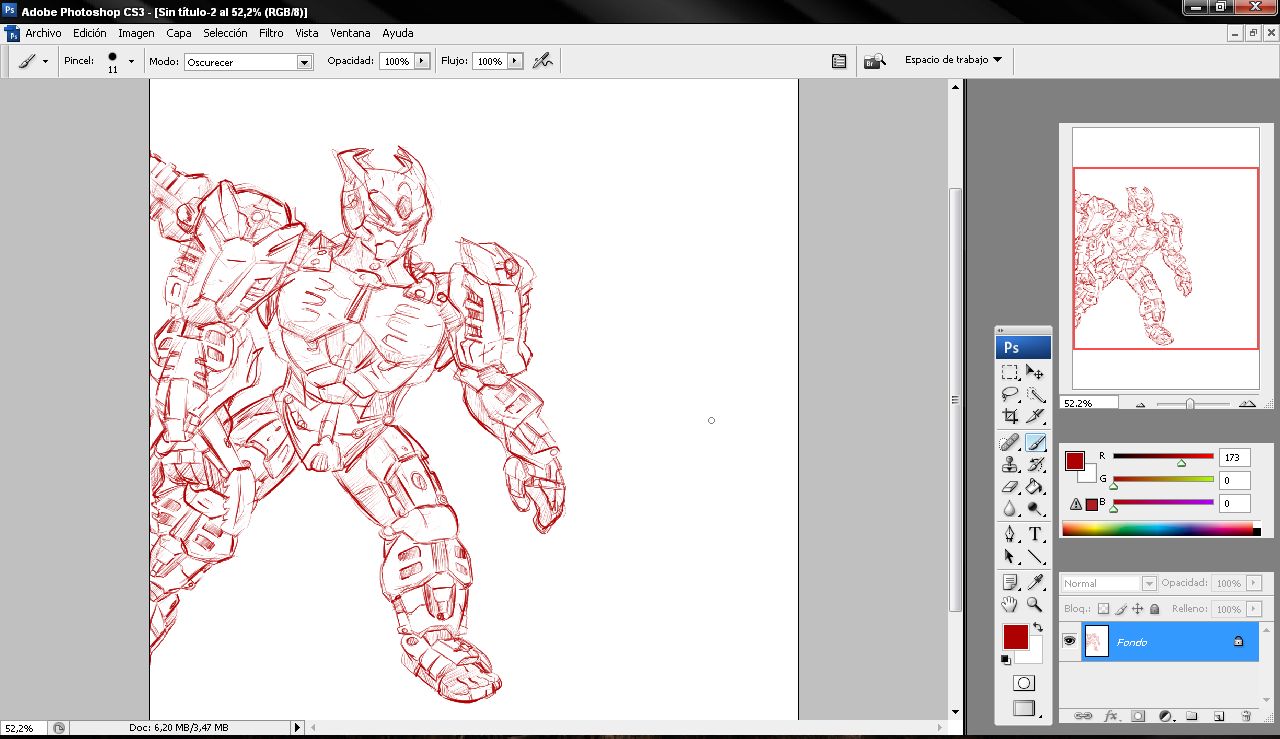Select the Zoom magnifier tool
This screenshot has width=1280, height=739.
point(1035,605)
